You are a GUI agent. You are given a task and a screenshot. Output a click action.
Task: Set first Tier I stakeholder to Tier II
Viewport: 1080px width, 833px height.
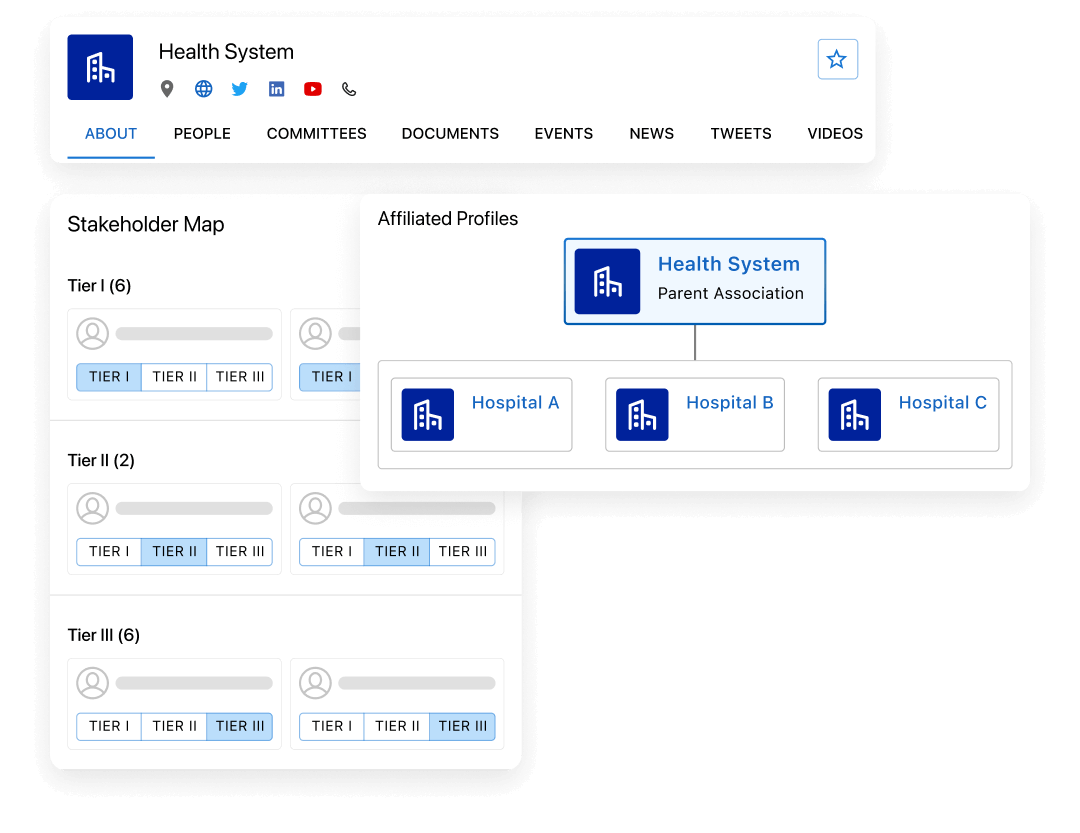(174, 377)
